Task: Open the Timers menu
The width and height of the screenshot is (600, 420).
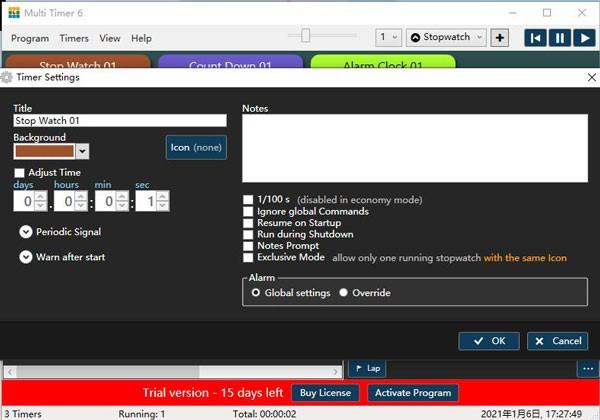Action: (74, 38)
